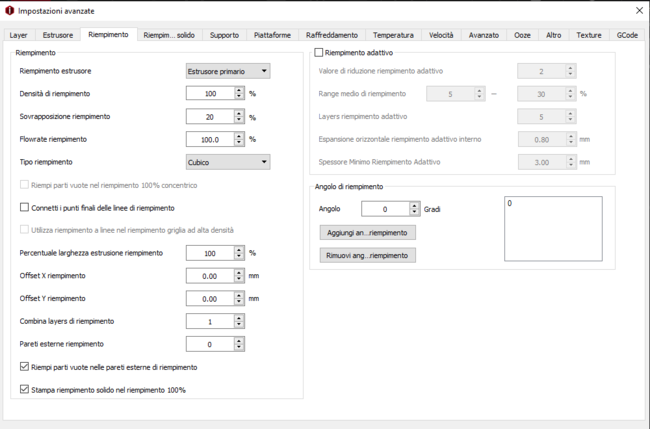Decrease Sovrapposizione riempimento with down arrow
Screen dimensions: 650x429
pyautogui.click(x=239, y=120)
